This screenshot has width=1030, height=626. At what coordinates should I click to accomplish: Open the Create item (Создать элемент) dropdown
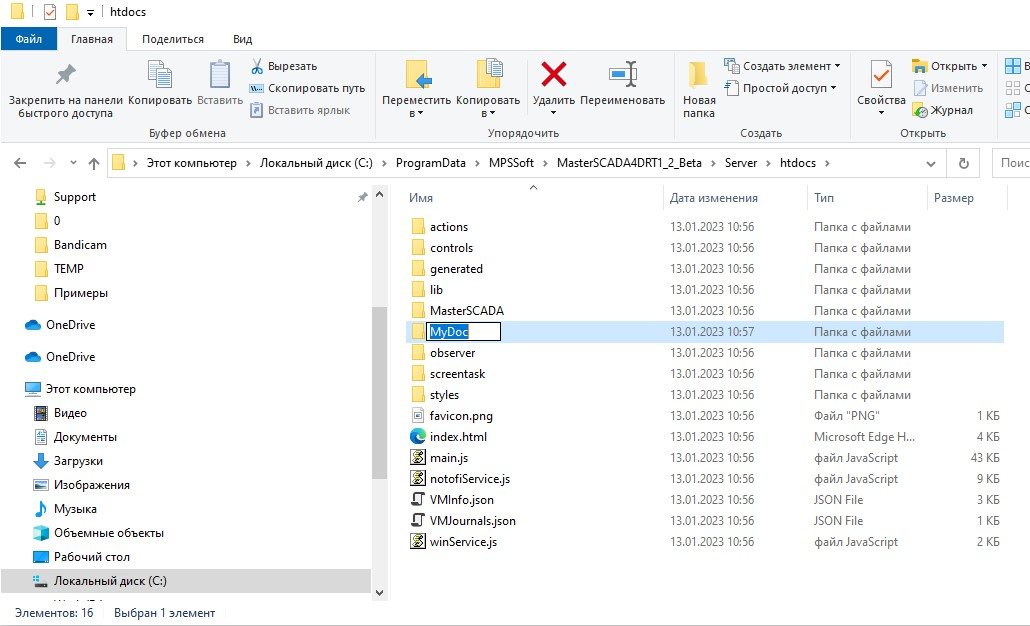782,66
